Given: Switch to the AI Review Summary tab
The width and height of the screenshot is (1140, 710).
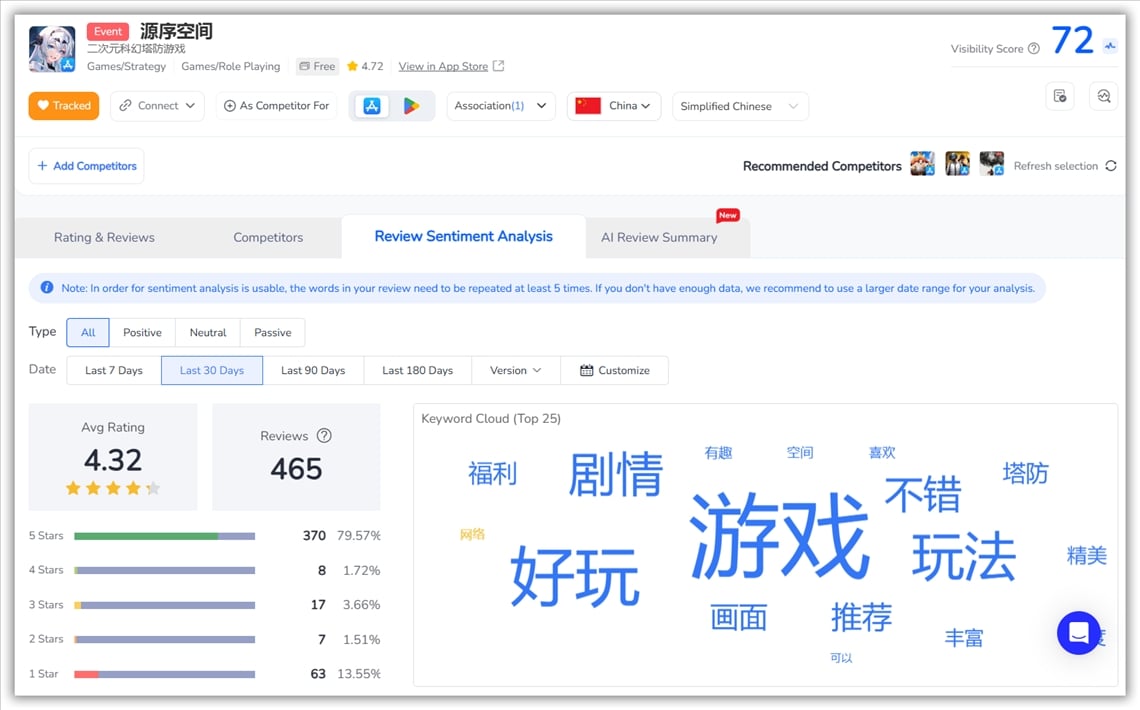Looking at the screenshot, I should 659,238.
